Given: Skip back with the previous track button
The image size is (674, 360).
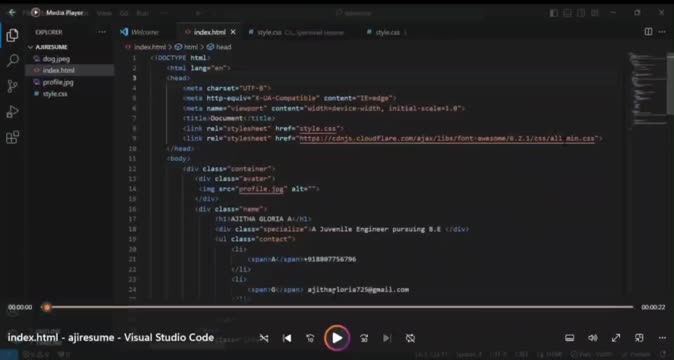Looking at the screenshot, I should (287, 338).
